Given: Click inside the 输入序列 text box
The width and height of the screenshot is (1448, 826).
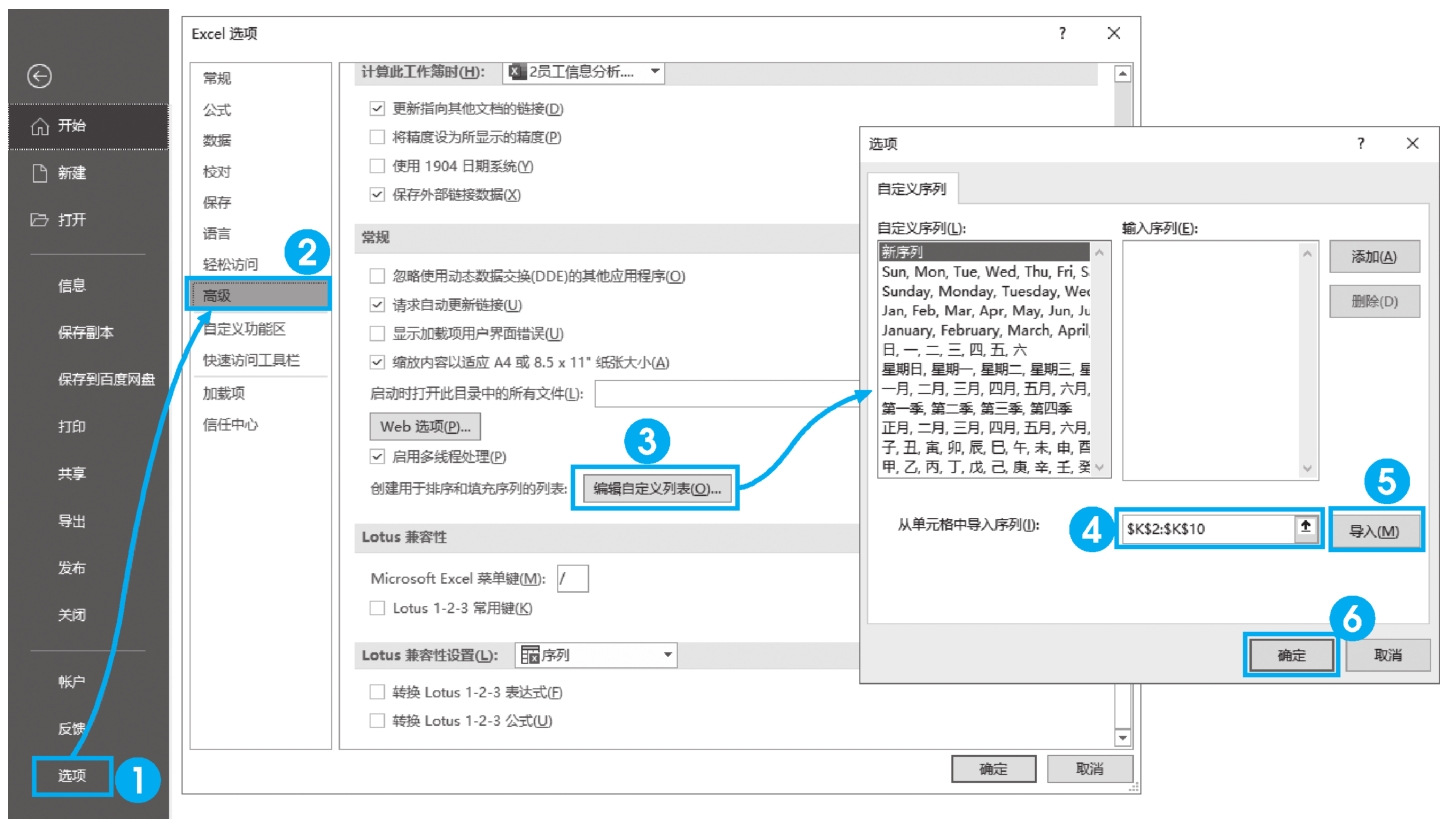Looking at the screenshot, I should [1212, 360].
